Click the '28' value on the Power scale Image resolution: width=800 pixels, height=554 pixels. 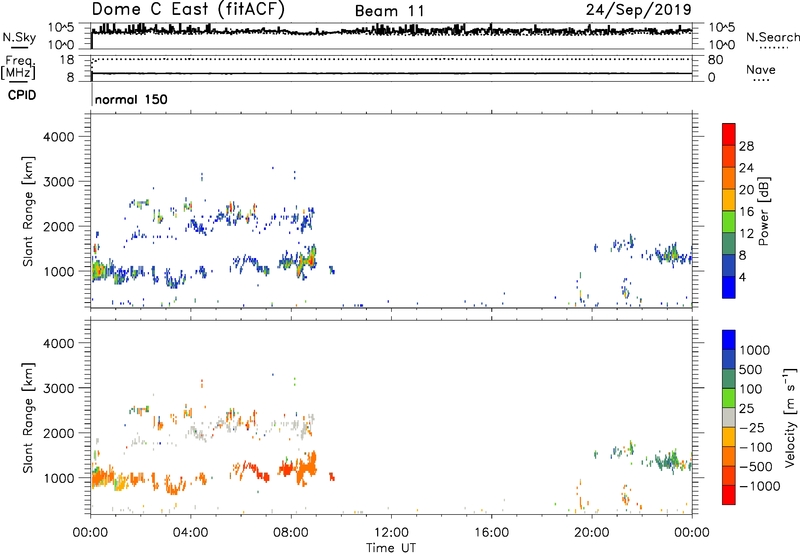(x=746, y=146)
